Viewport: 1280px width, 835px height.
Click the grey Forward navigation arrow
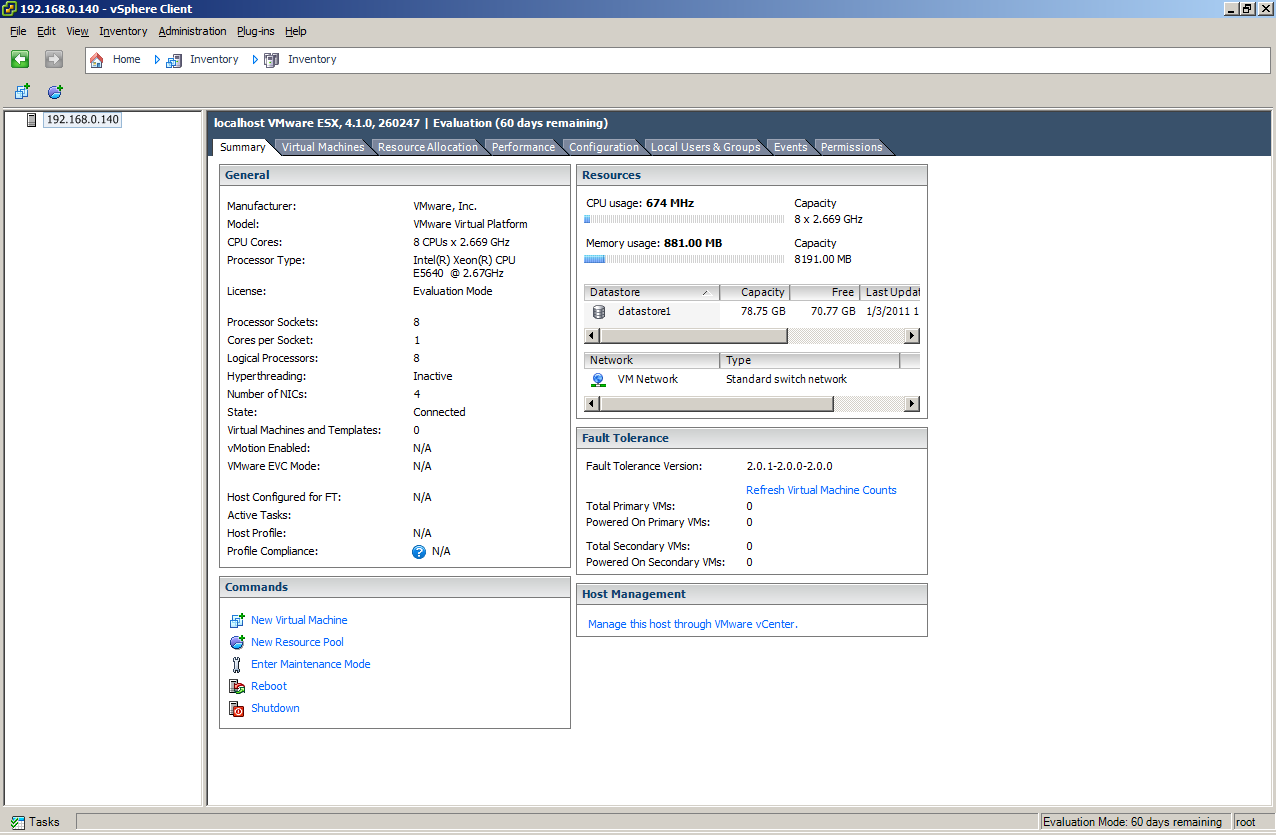pyautogui.click(x=54, y=59)
